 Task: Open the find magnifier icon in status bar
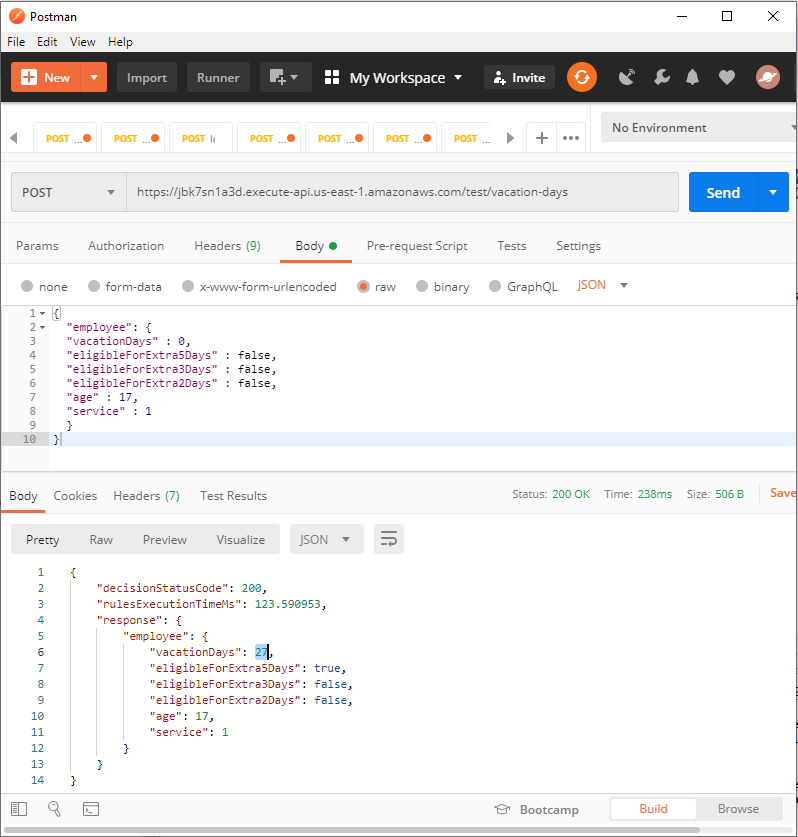click(x=54, y=808)
